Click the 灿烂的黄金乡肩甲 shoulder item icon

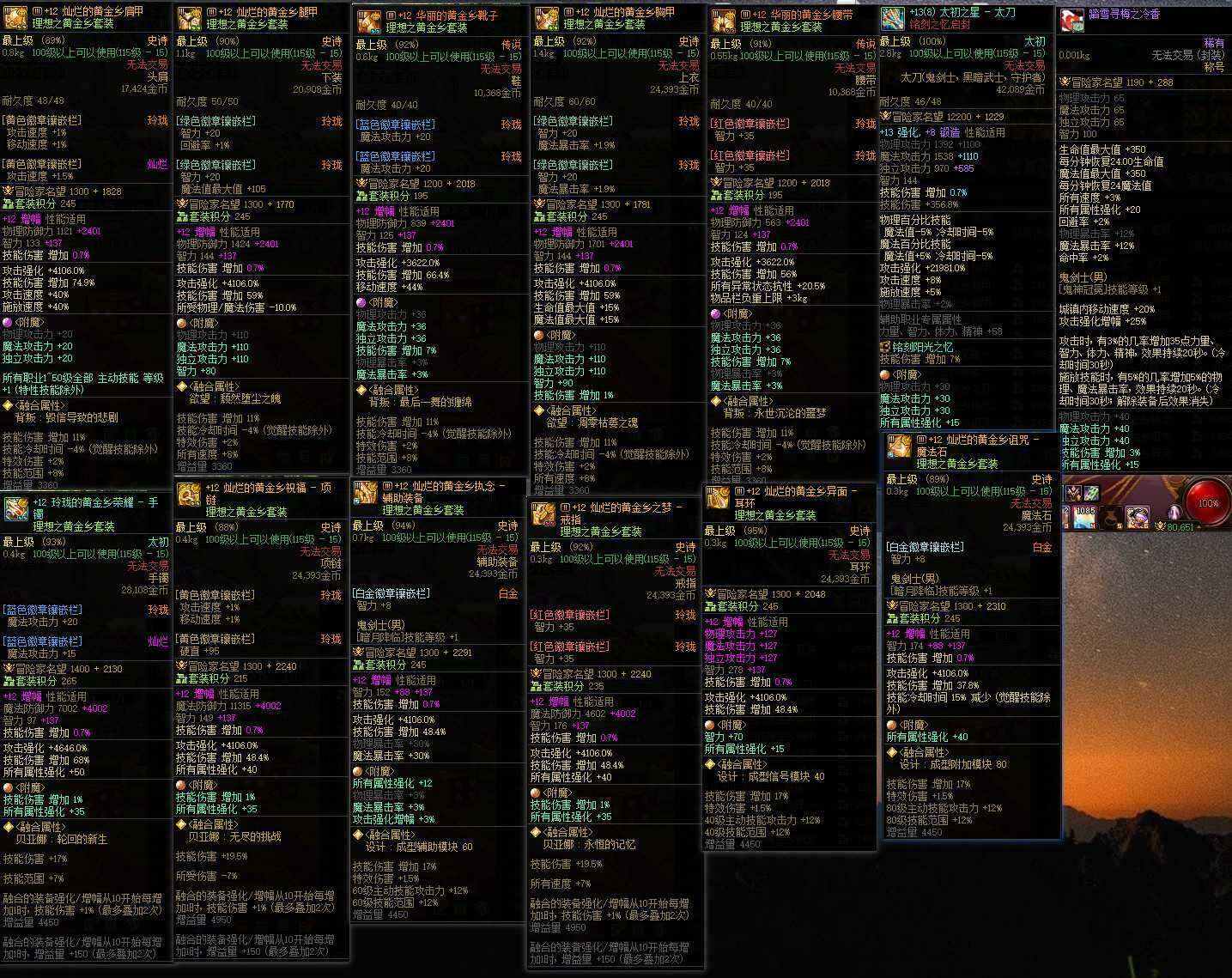pos(15,18)
